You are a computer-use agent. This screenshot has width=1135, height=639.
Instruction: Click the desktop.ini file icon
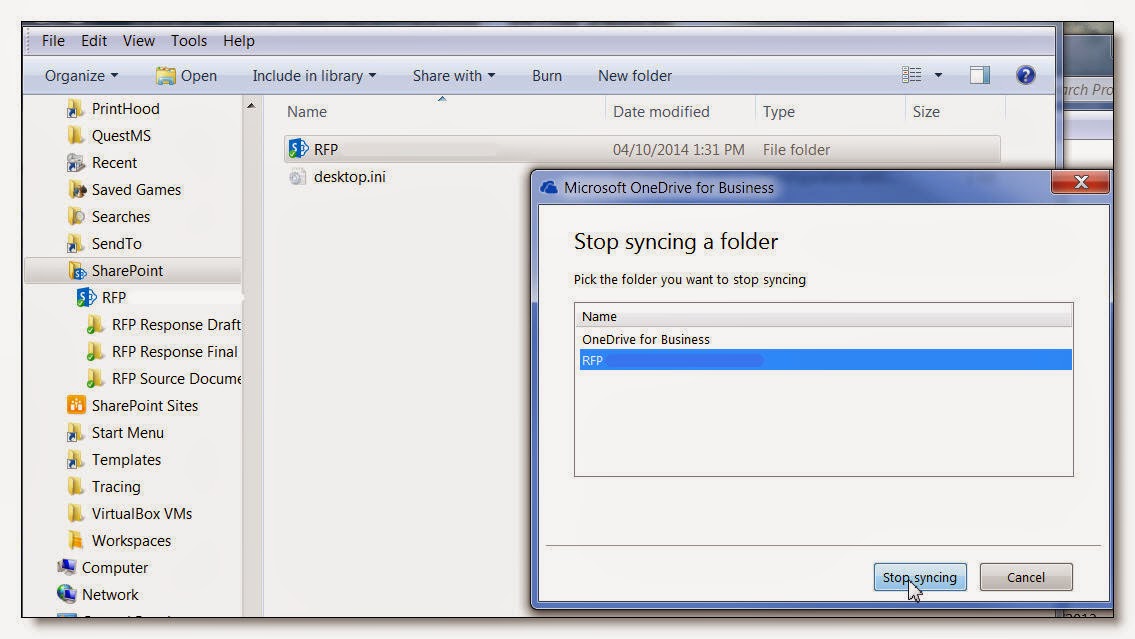298,177
